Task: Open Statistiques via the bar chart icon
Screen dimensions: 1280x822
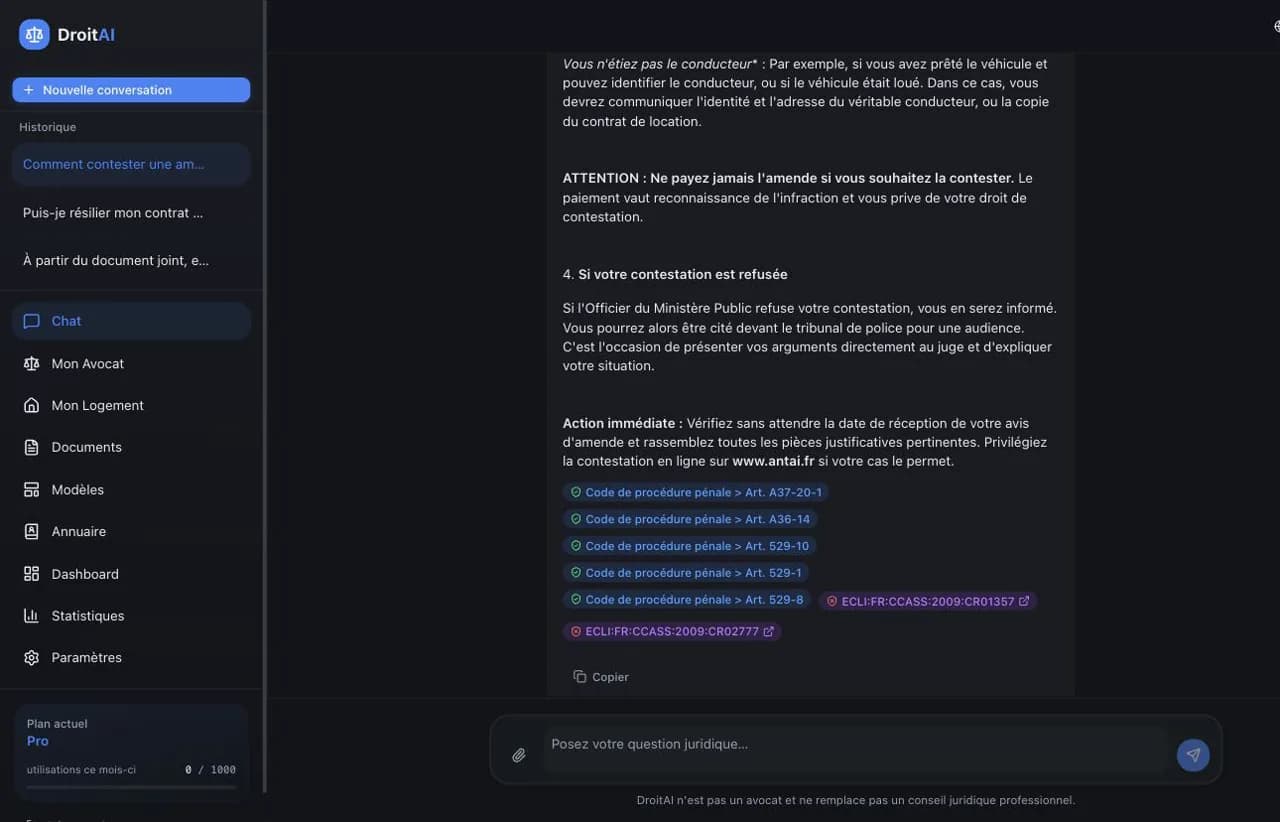Action: (x=31, y=616)
